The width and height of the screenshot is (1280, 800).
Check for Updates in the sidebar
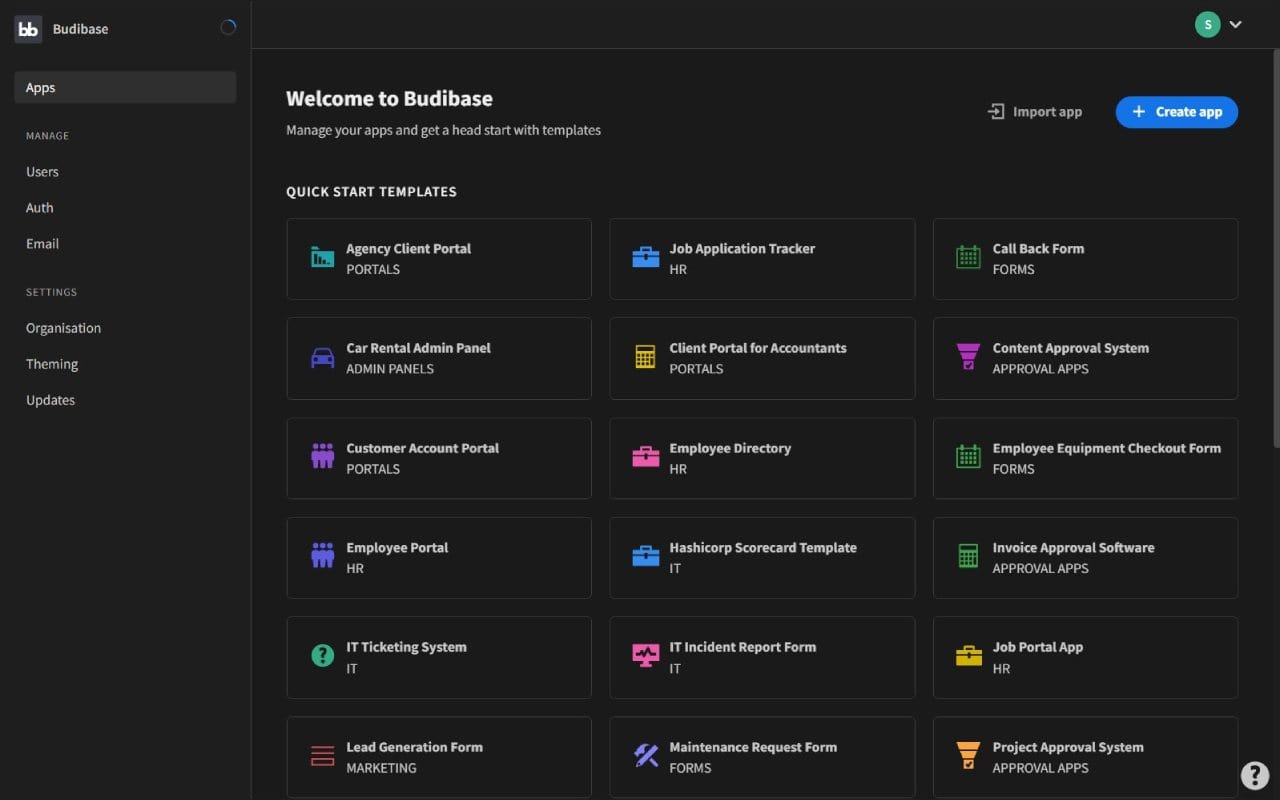(49, 399)
